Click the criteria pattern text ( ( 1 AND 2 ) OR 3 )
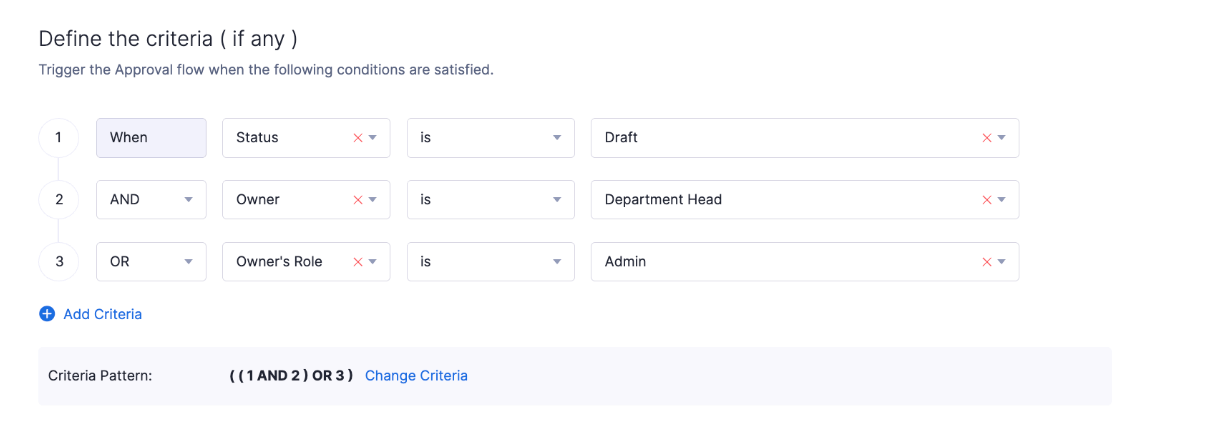The height and width of the screenshot is (430, 1228). point(291,376)
